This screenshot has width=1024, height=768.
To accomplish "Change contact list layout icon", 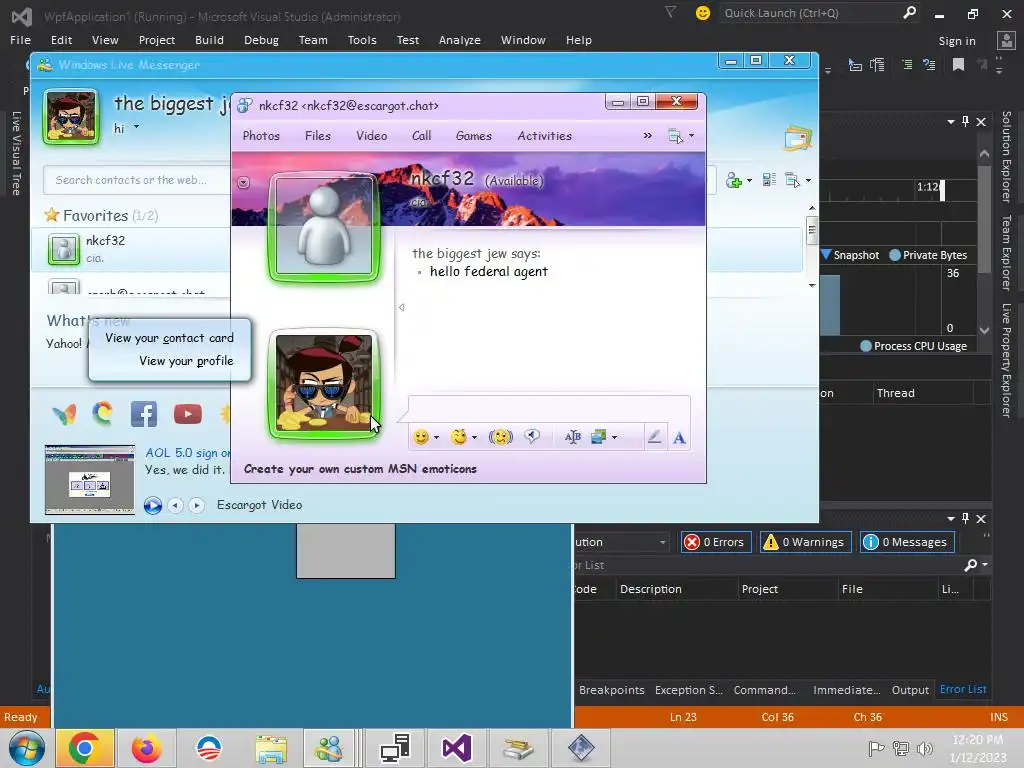I will coord(769,180).
